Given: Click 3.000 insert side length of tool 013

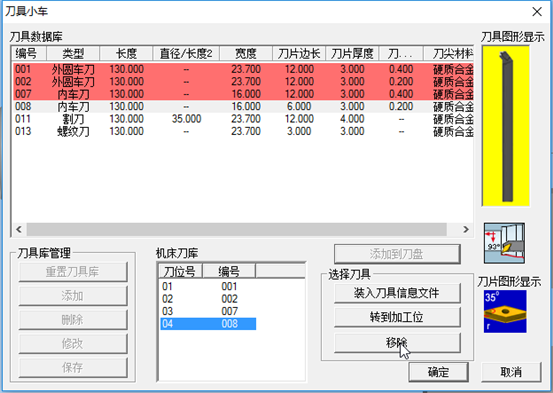Looking at the screenshot, I should (x=299, y=131).
